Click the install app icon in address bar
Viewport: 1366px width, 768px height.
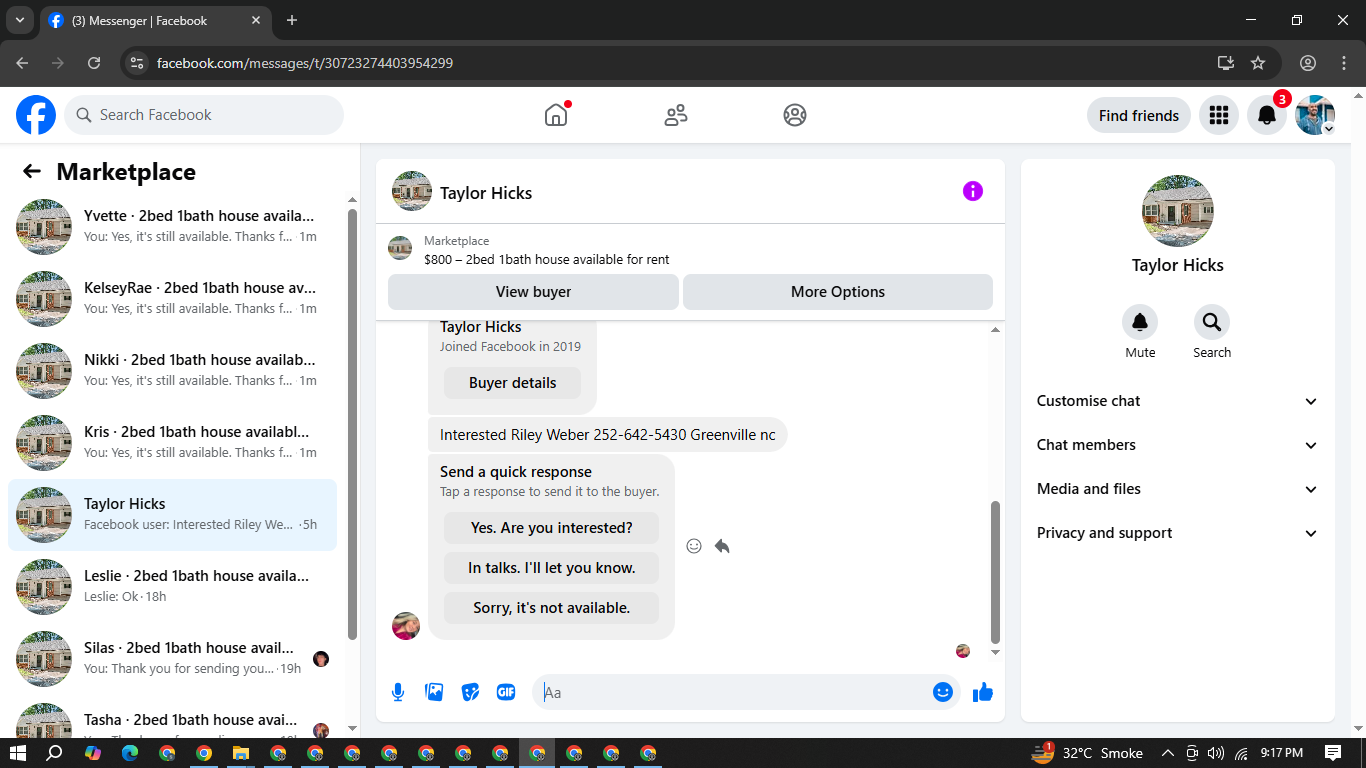coord(1226,63)
